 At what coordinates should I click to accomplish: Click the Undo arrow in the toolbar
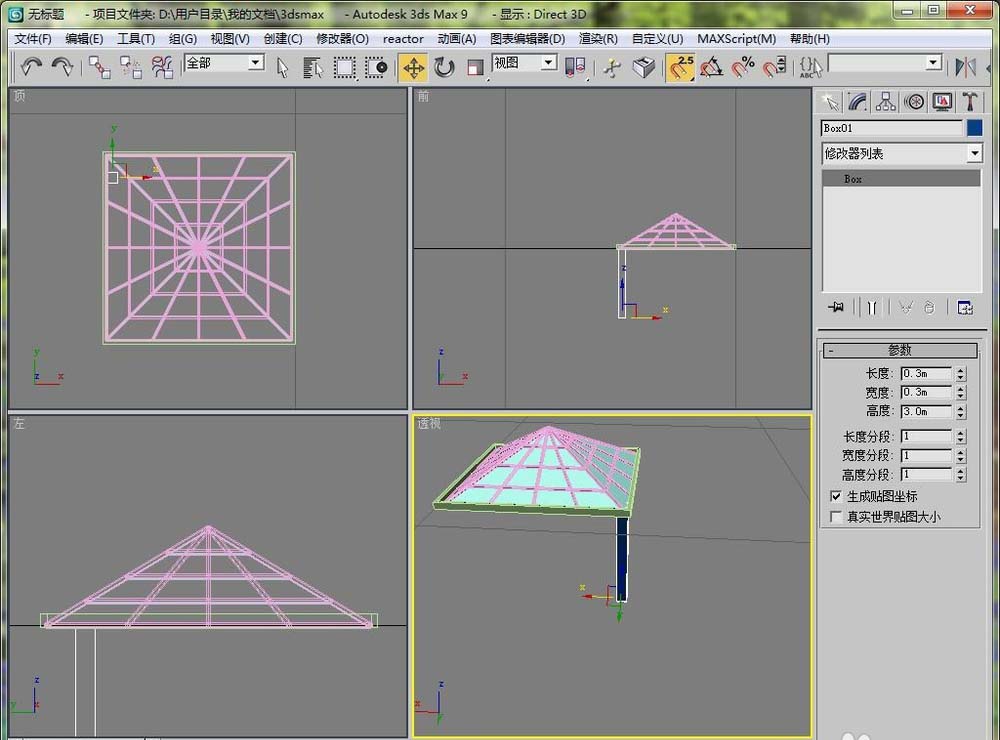tap(31, 67)
